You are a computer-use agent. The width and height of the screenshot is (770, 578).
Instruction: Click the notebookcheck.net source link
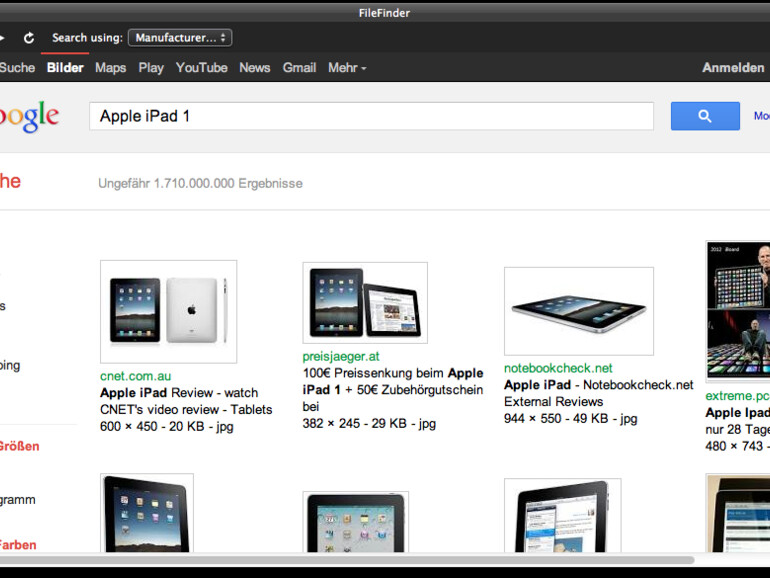pos(558,368)
